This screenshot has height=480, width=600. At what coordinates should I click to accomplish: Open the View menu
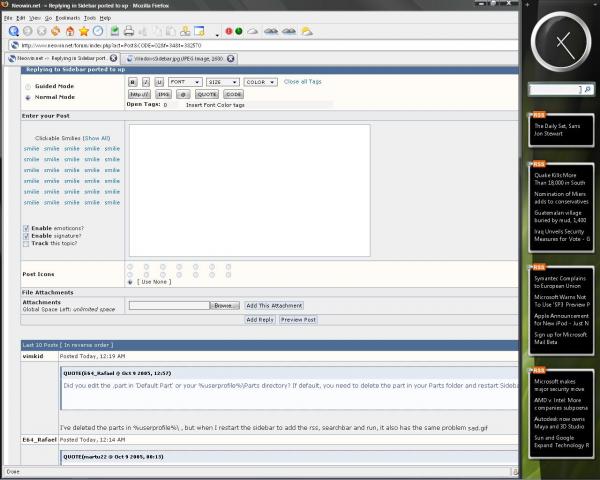(35, 18)
